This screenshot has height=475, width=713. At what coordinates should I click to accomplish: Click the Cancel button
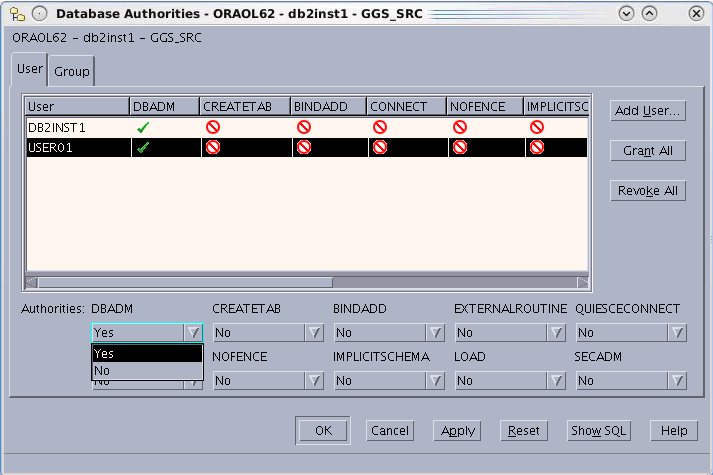click(390, 430)
